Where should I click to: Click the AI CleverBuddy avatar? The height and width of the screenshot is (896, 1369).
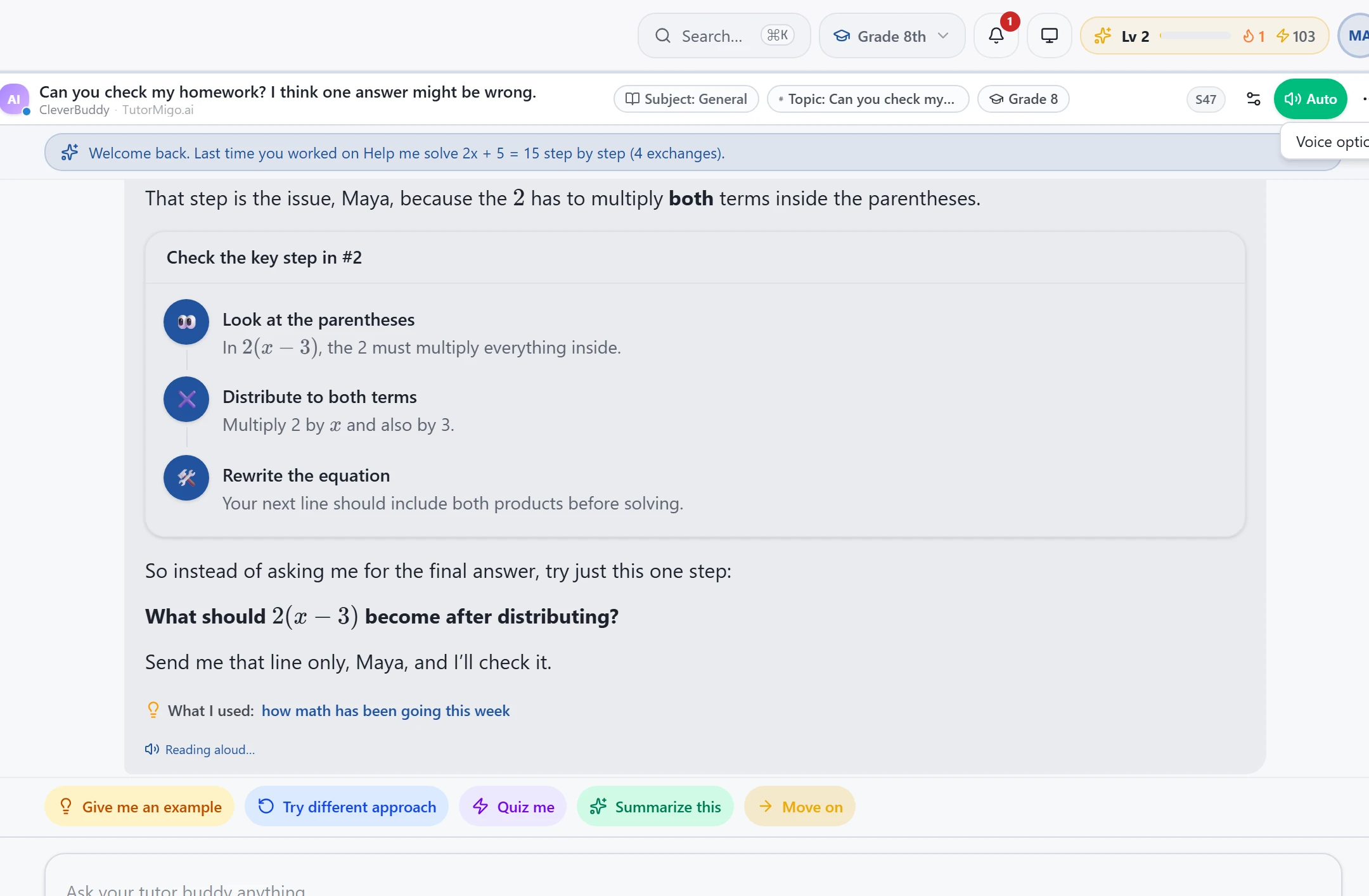click(x=14, y=99)
